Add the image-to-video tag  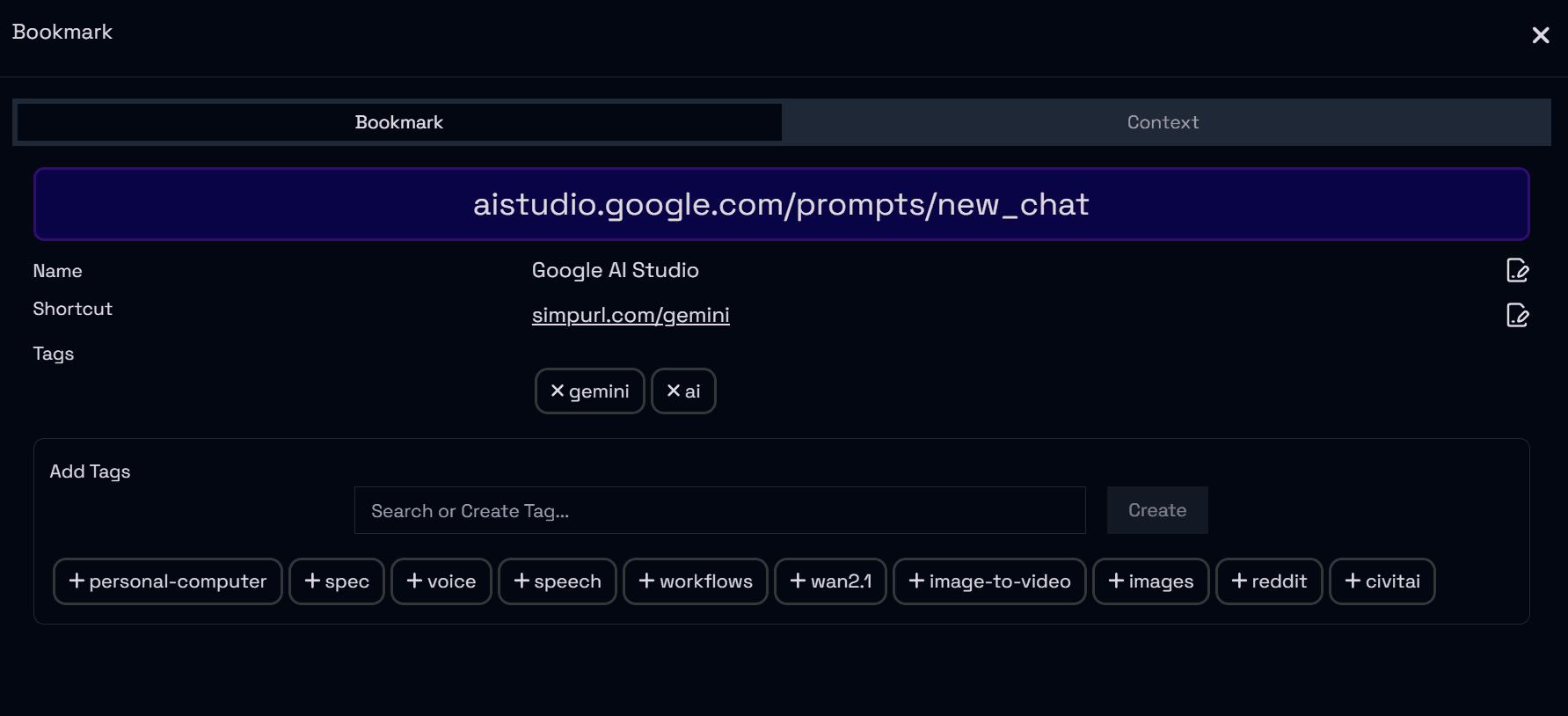[x=989, y=581]
